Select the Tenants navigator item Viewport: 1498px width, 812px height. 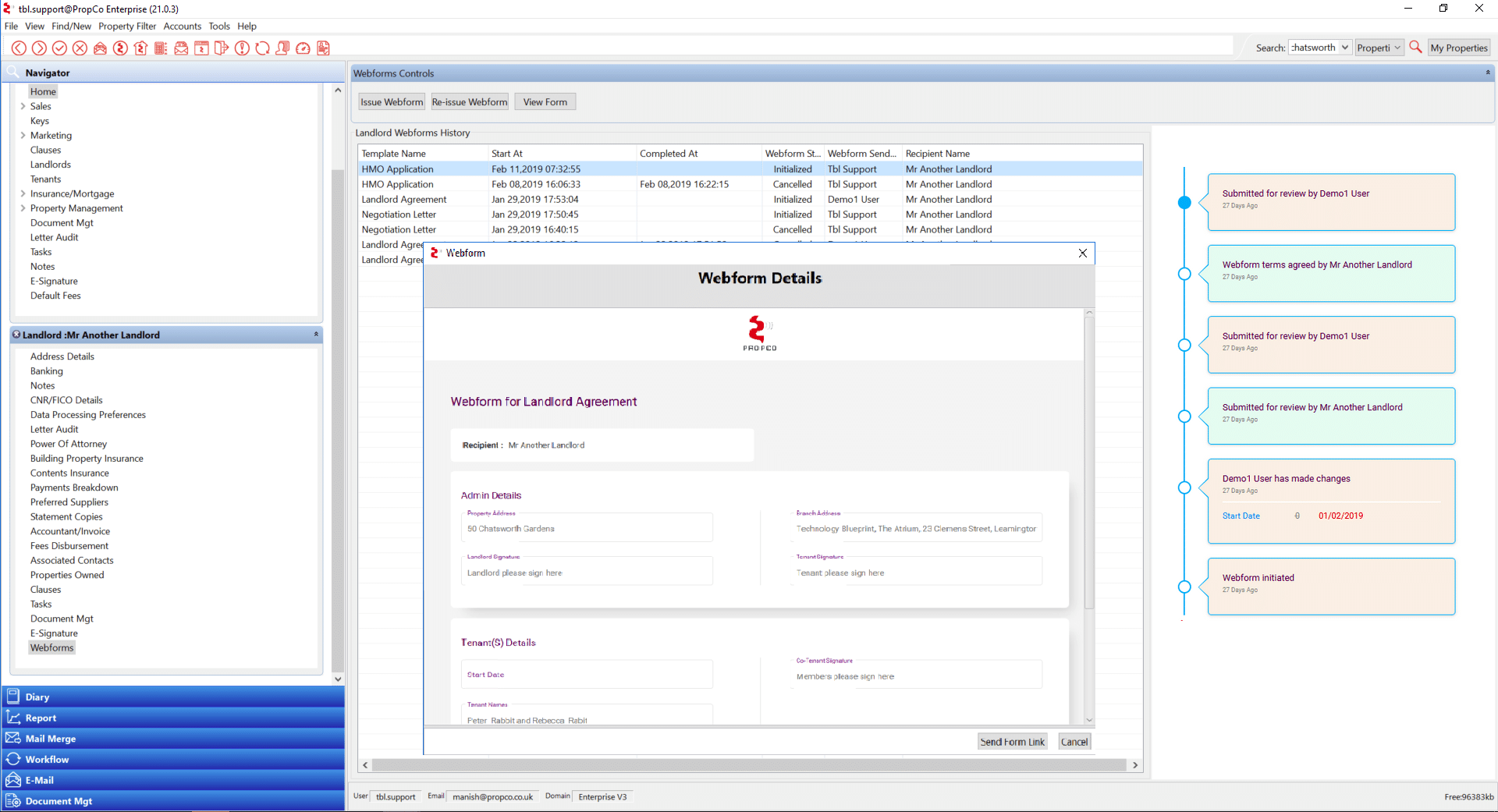tap(45, 179)
